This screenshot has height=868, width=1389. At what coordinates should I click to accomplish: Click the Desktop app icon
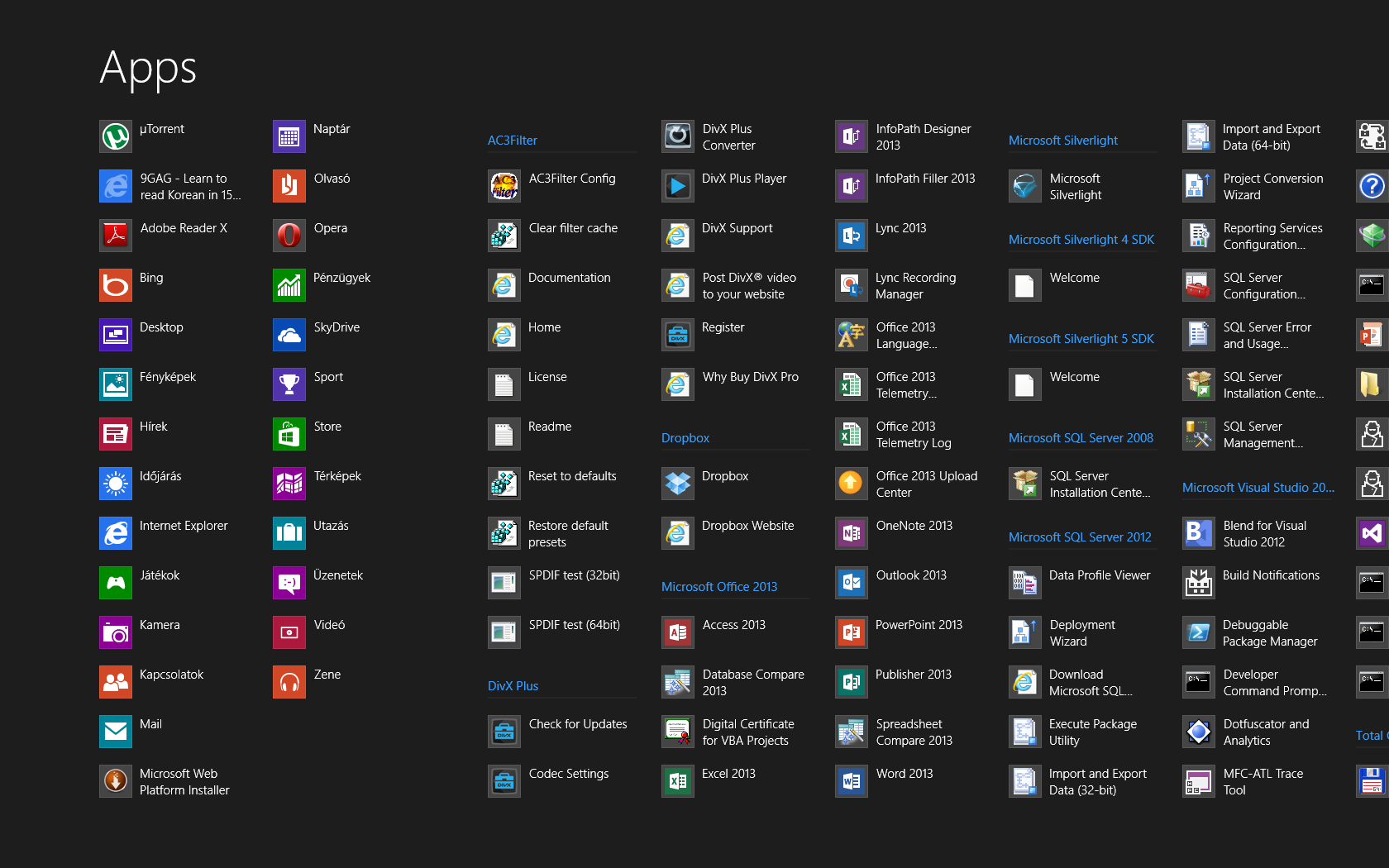[x=116, y=335]
